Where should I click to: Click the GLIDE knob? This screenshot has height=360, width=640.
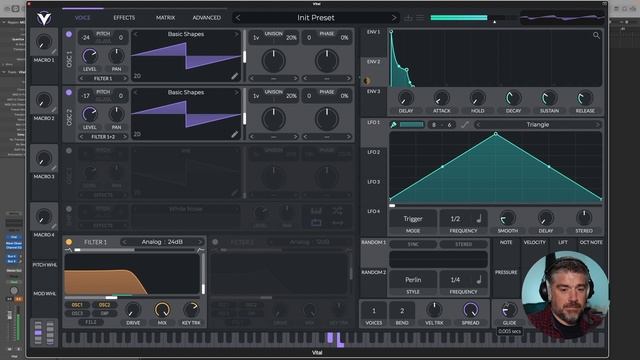pyautogui.click(x=509, y=310)
